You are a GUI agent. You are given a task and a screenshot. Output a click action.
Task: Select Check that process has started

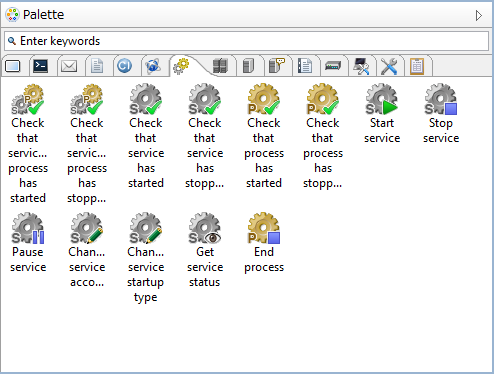point(264,136)
